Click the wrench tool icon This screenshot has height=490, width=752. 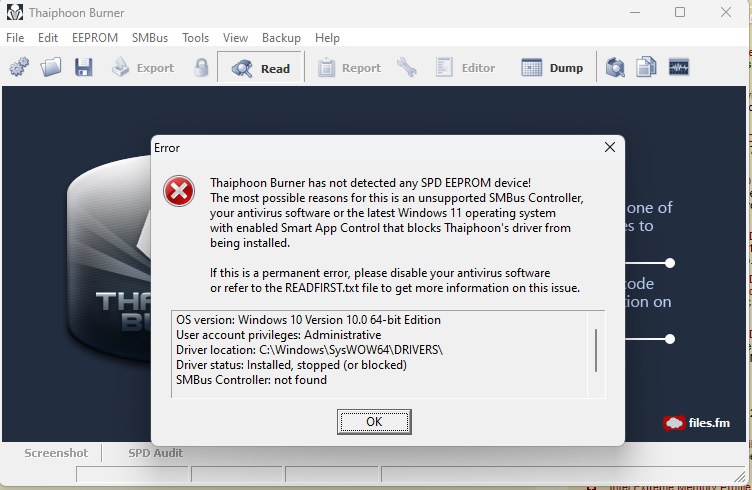click(x=407, y=68)
